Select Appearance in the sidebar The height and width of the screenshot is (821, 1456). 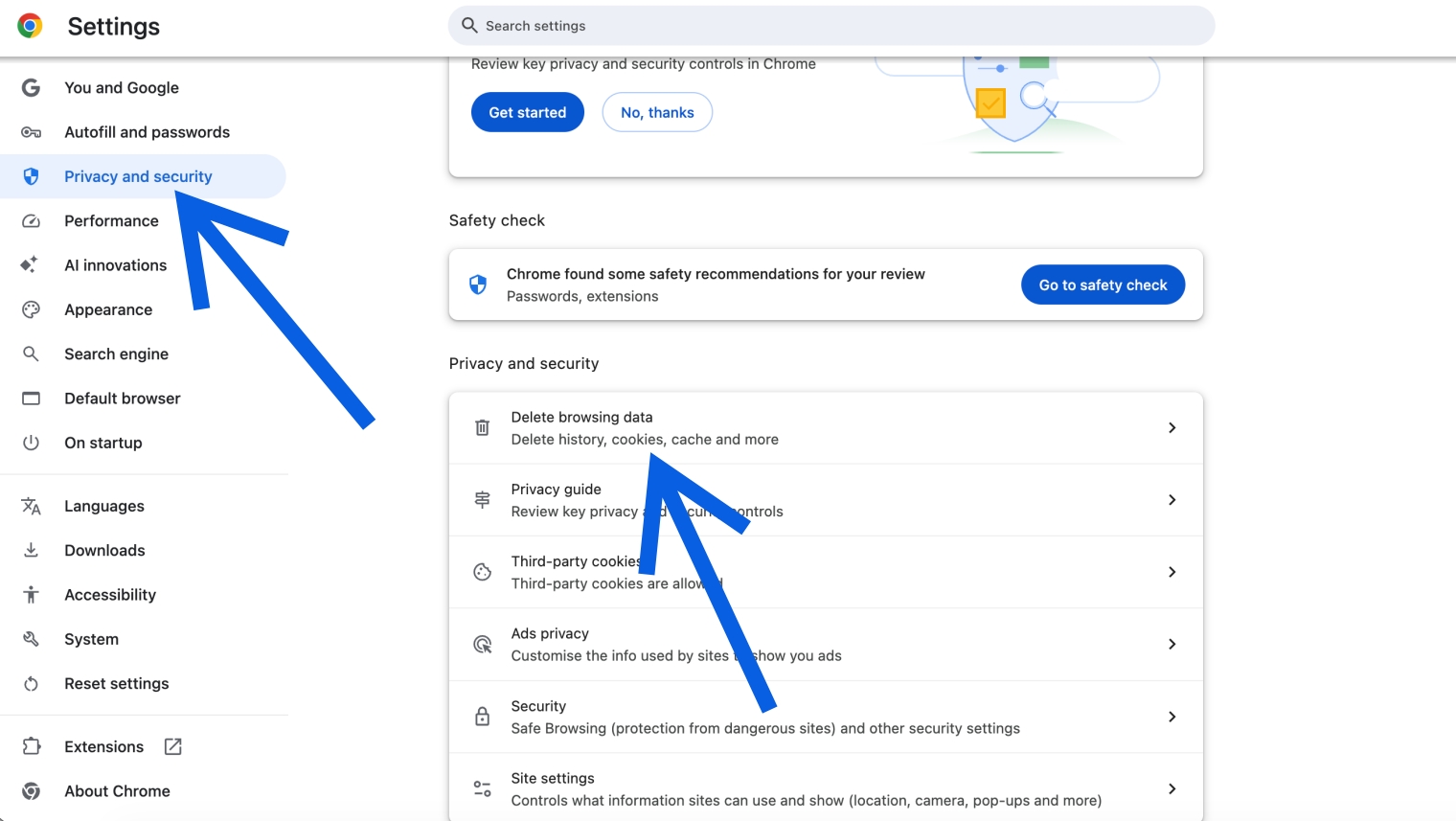coord(108,308)
